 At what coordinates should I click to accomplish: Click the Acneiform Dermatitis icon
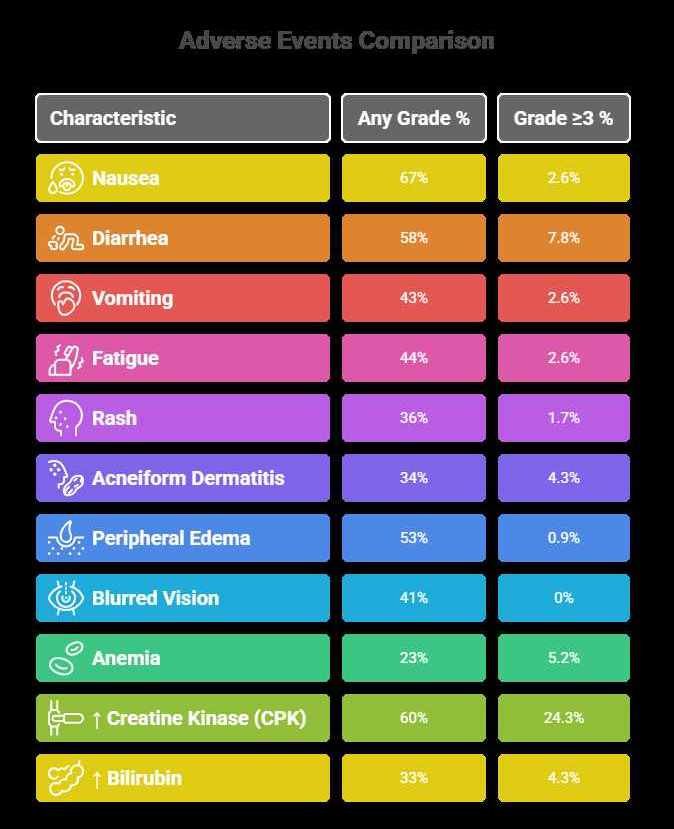pos(66,478)
